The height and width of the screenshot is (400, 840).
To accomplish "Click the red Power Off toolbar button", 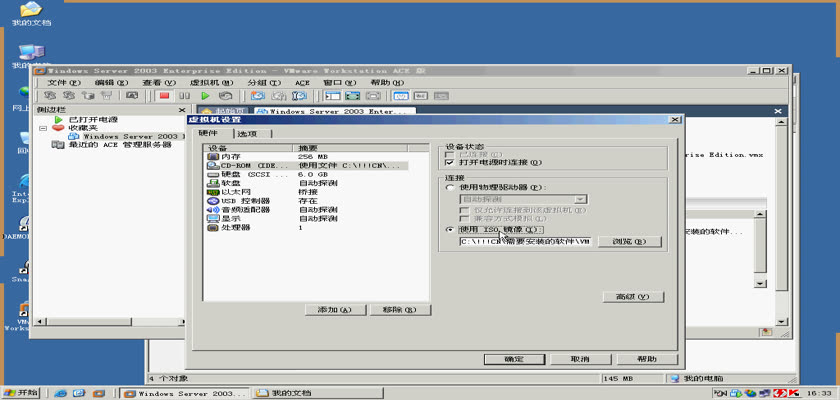I will [164, 96].
